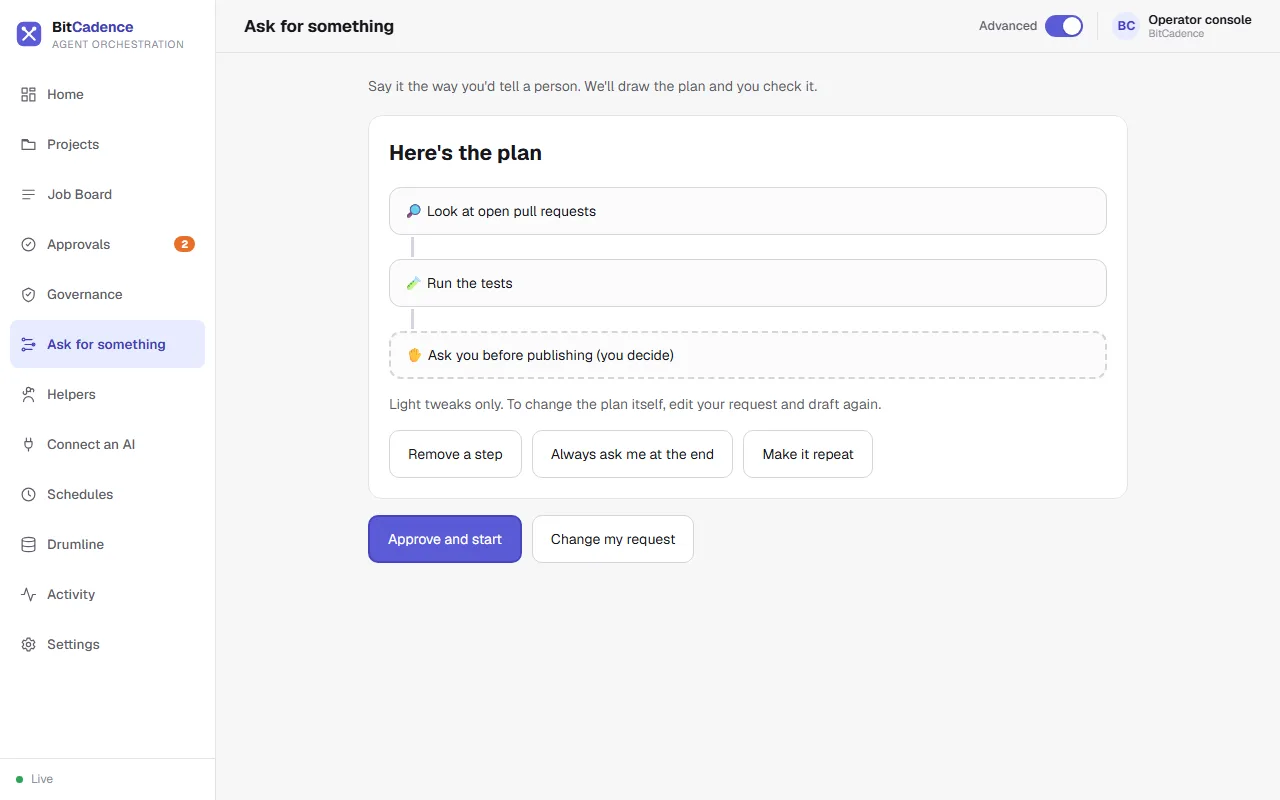Screen dimensions: 1280x800
Task: Click the BitCadence logo icon
Action: tap(29, 34)
